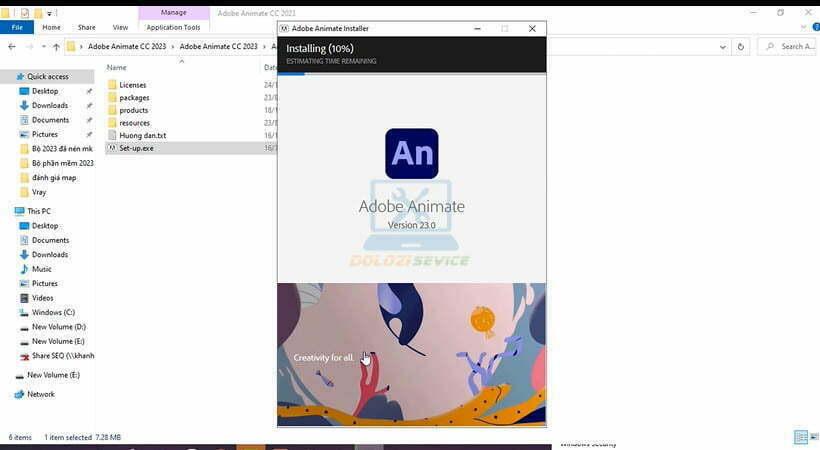Open pinned Pictures under Quick access
The image size is (820, 450).
44,134
